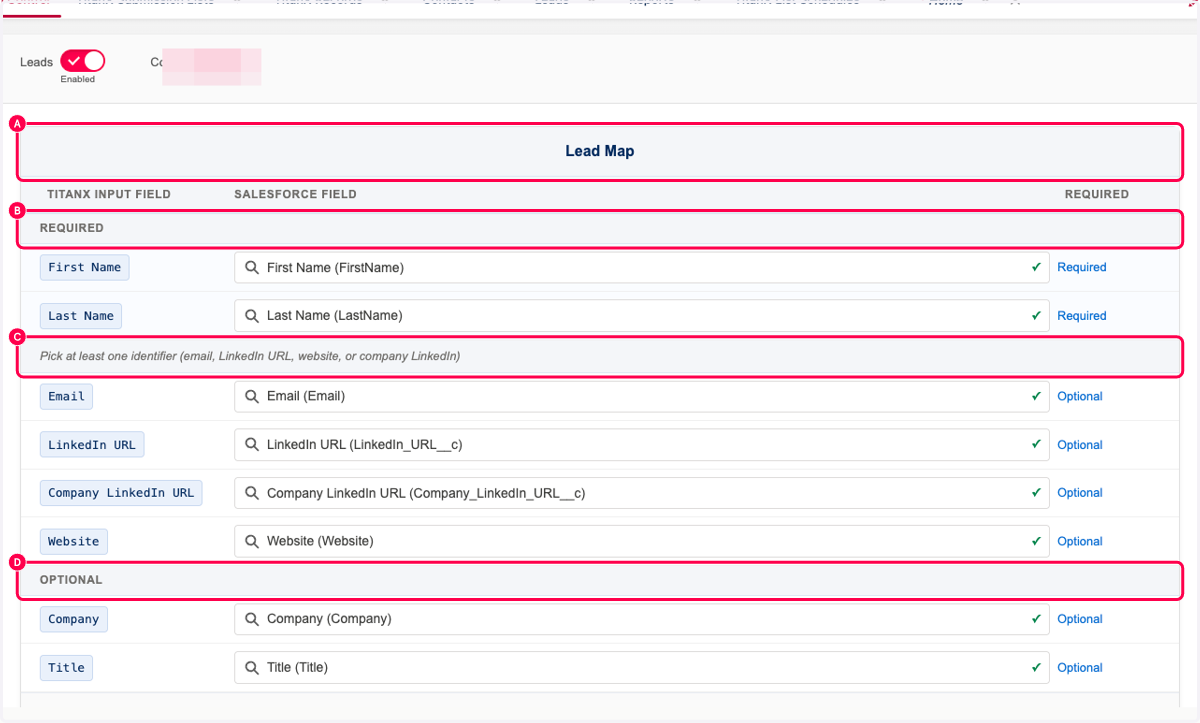Click the magnifier icon in Email (Email) field
Viewport: 1200px width, 723px height.
coord(252,397)
